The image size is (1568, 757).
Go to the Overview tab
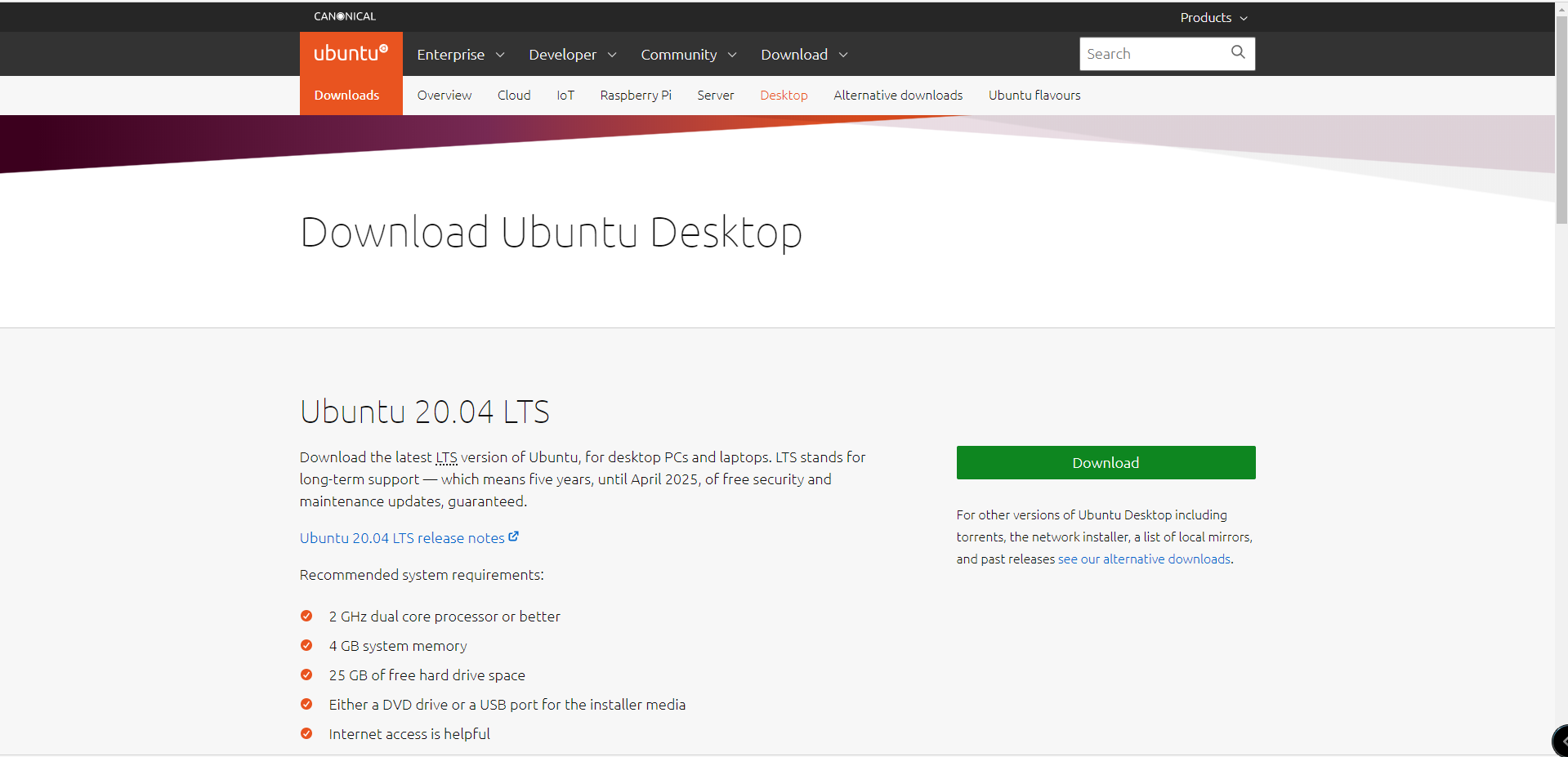pos(444,95)
